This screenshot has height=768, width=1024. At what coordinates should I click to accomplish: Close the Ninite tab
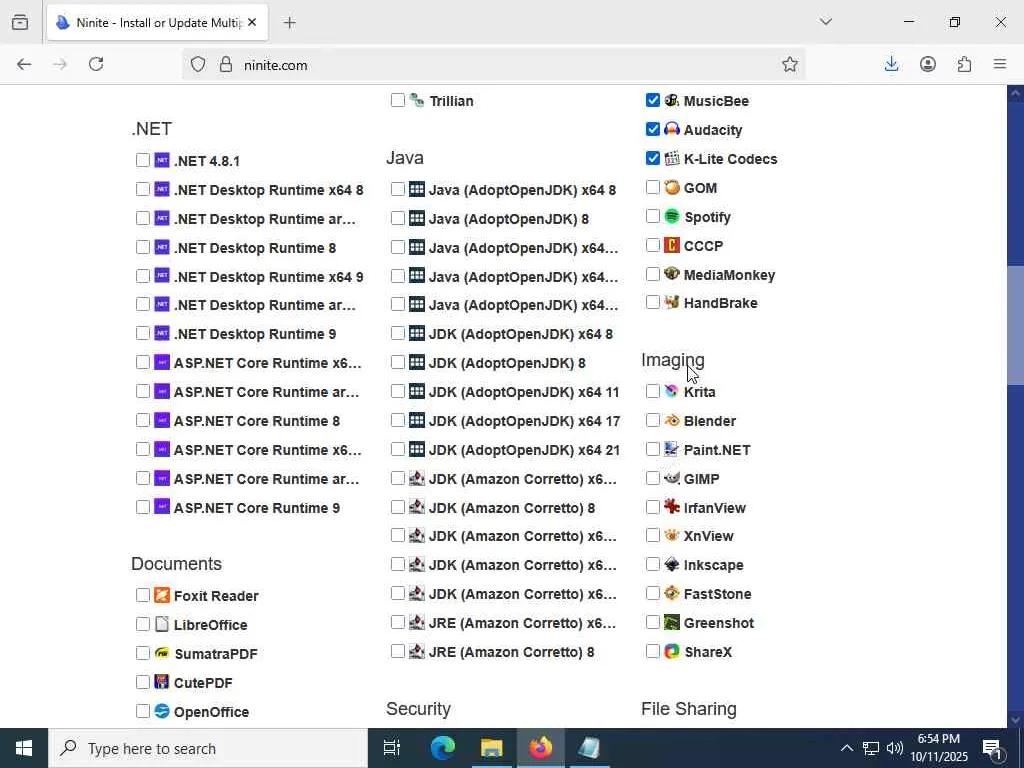coord(252,23)
